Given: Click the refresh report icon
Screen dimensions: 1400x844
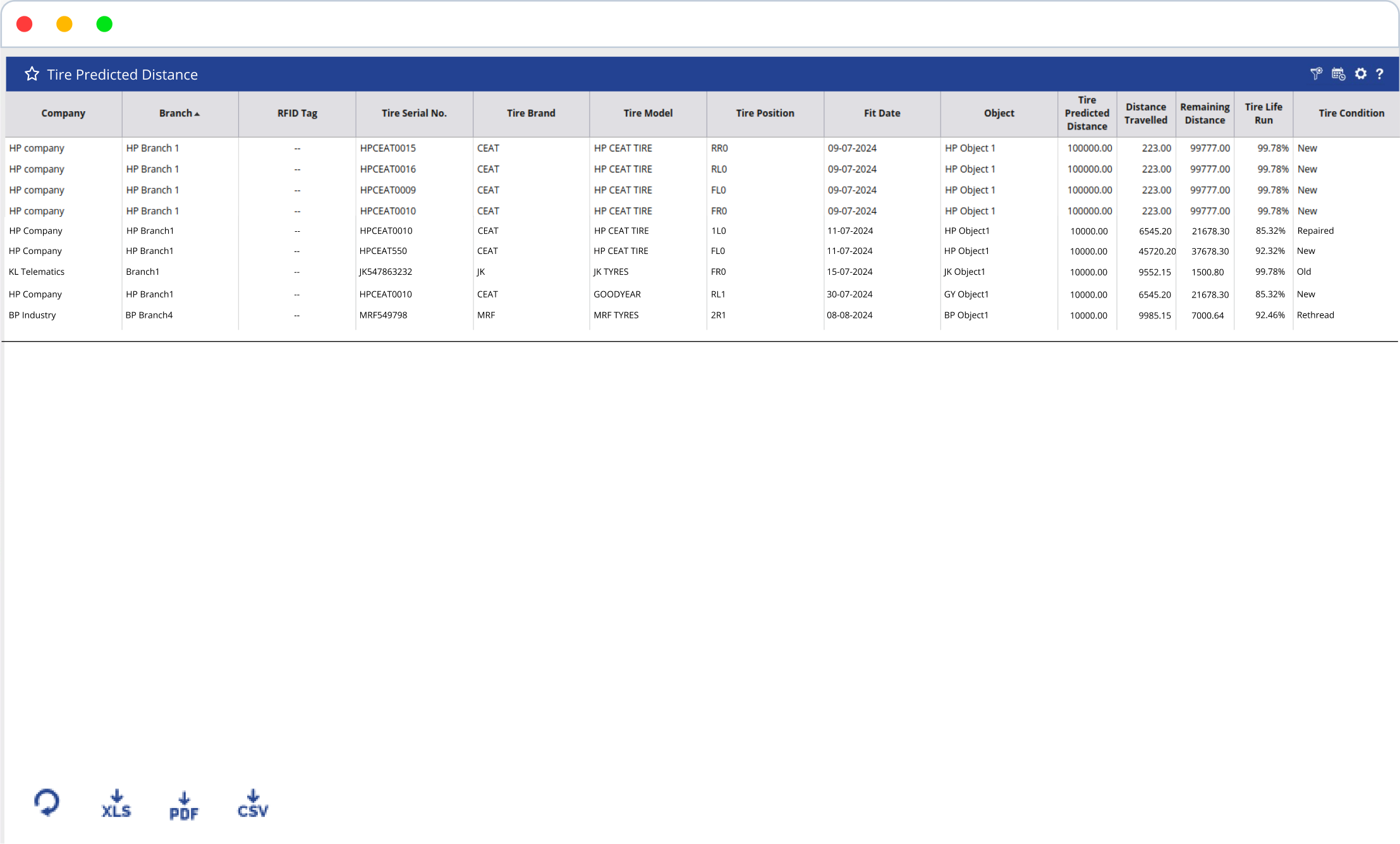Looking at the screenshot, I should point(47,802).
